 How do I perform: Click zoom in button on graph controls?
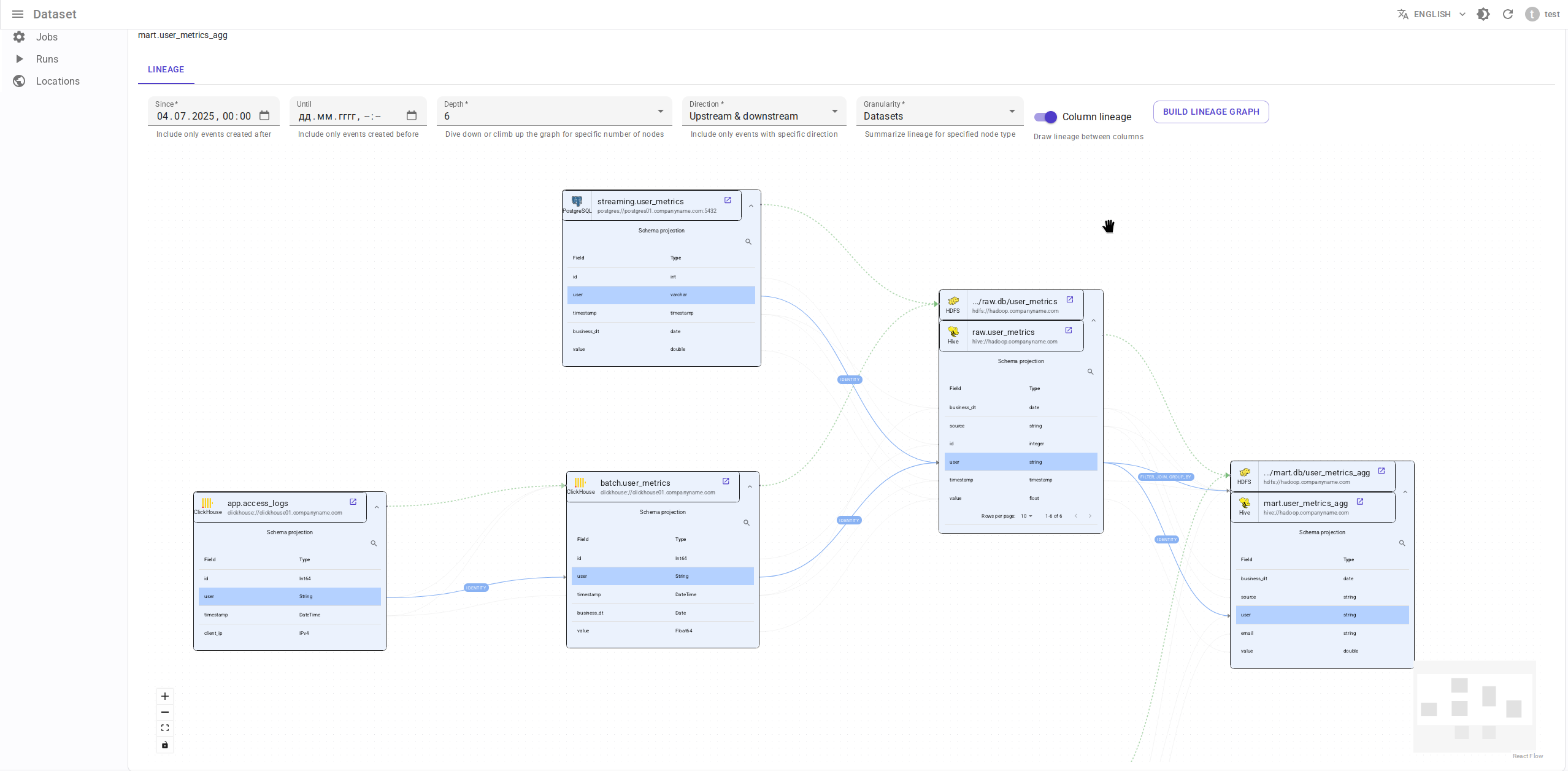165,696
